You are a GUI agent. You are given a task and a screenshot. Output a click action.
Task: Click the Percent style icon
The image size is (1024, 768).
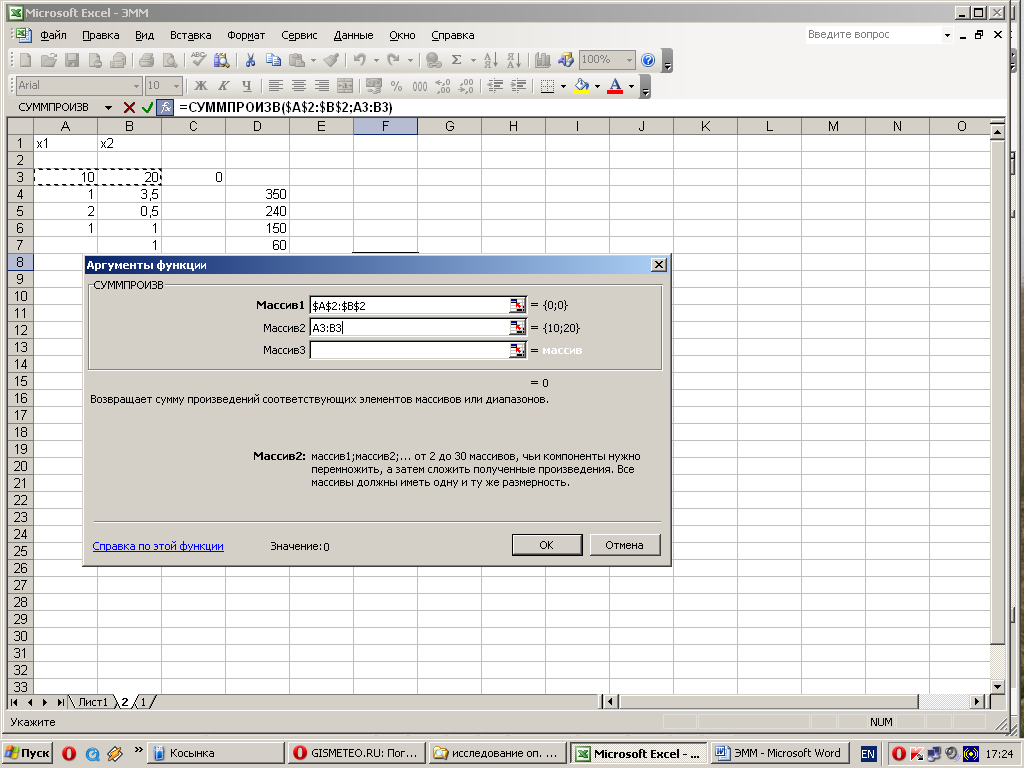(x=396, y=86)
